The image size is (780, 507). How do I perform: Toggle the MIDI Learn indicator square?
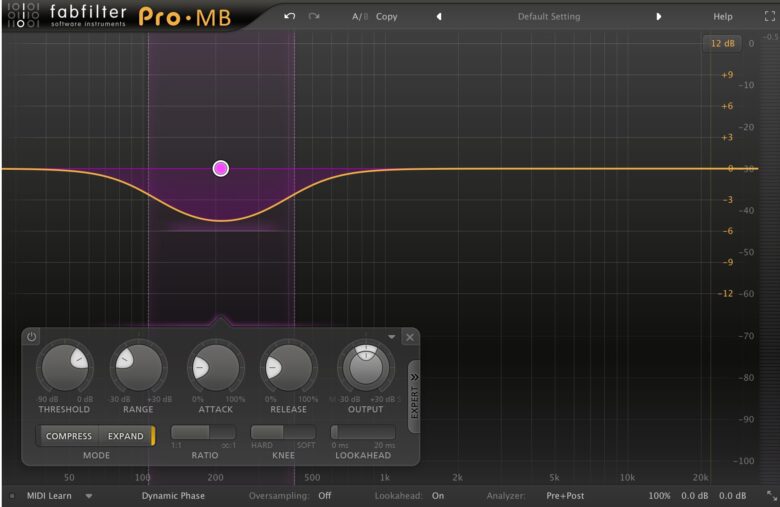click(x=12, y=496)
